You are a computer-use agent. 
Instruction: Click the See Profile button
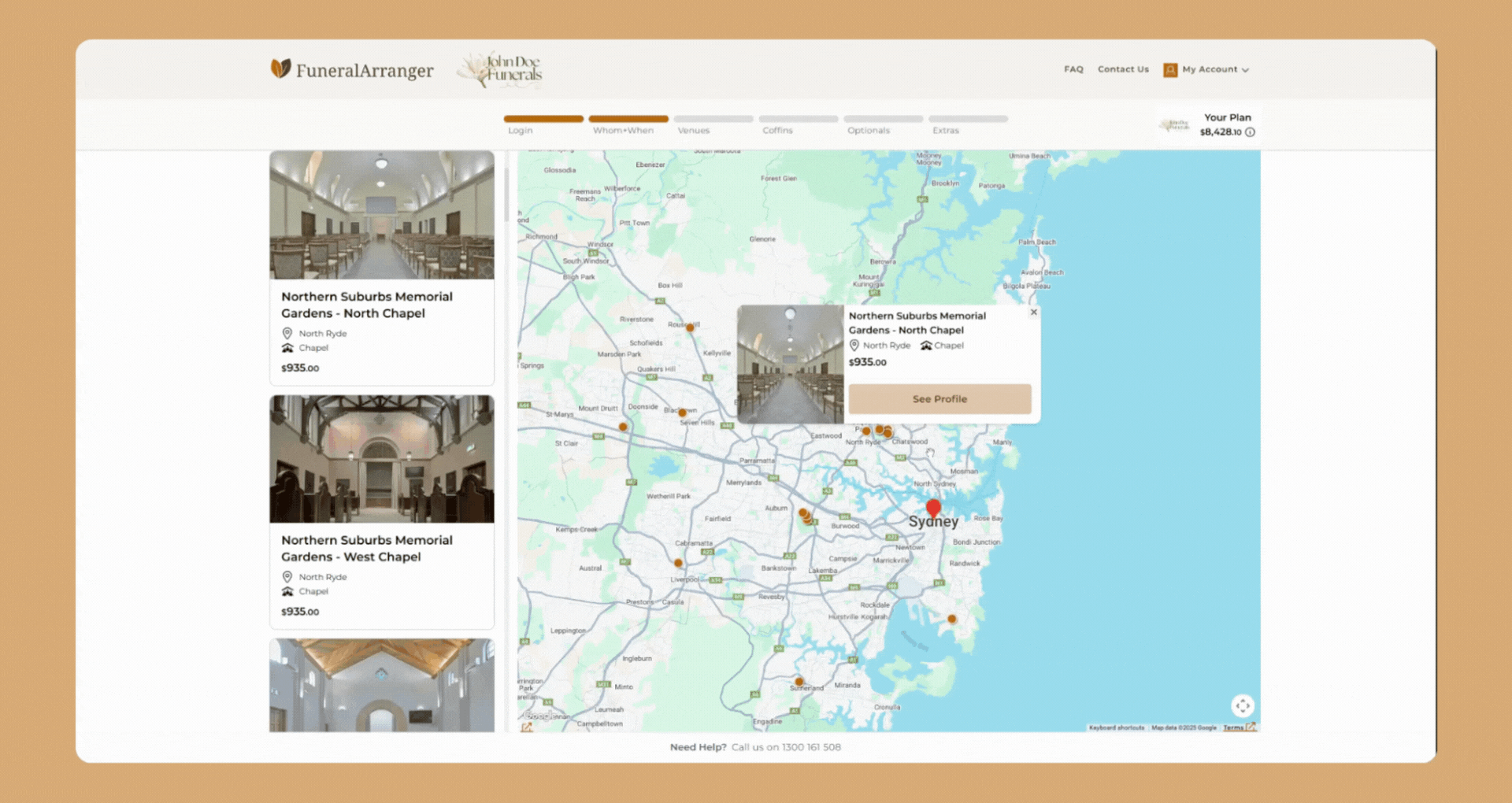point(939,399)
